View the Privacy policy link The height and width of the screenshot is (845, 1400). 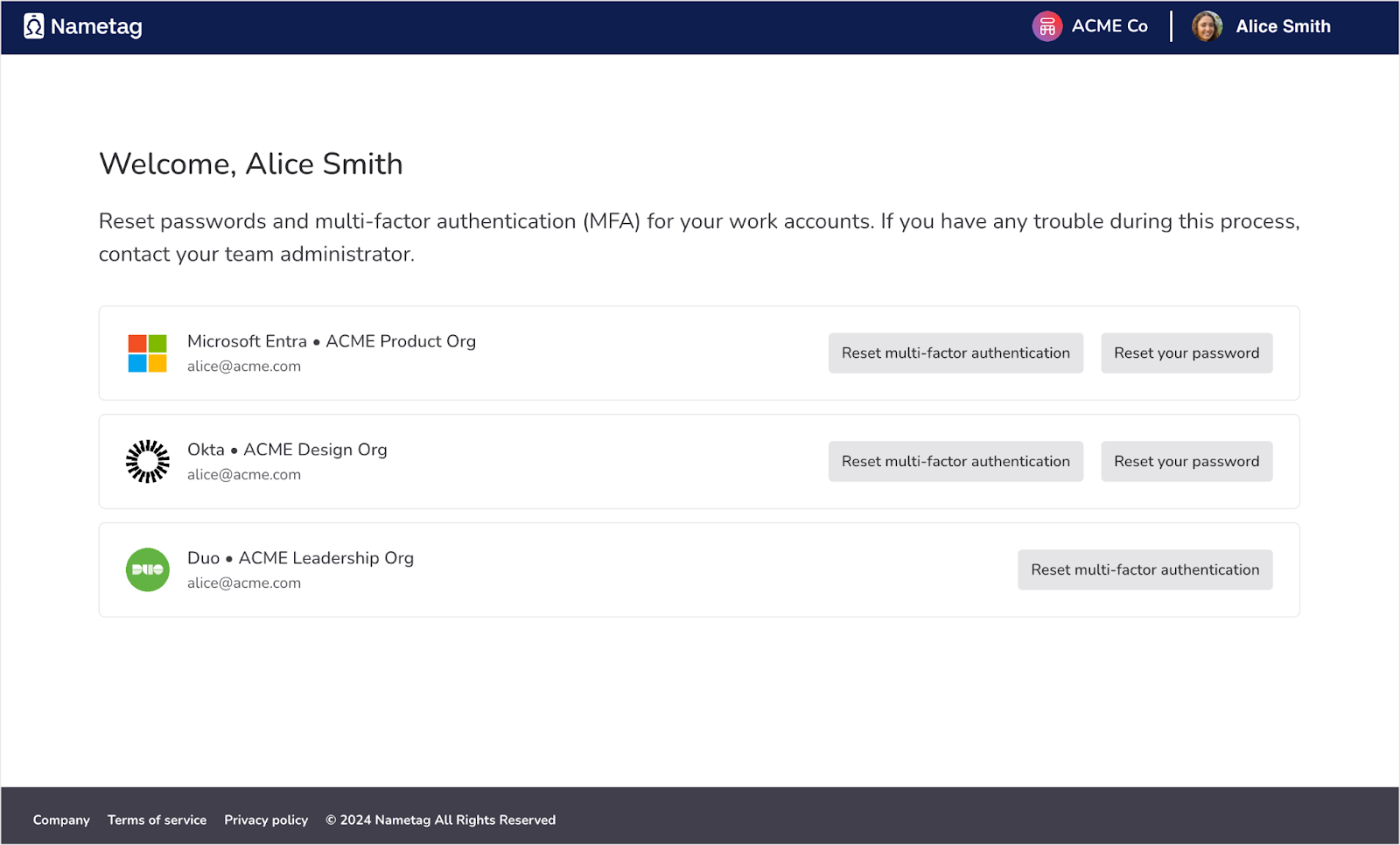pos(266,820)
